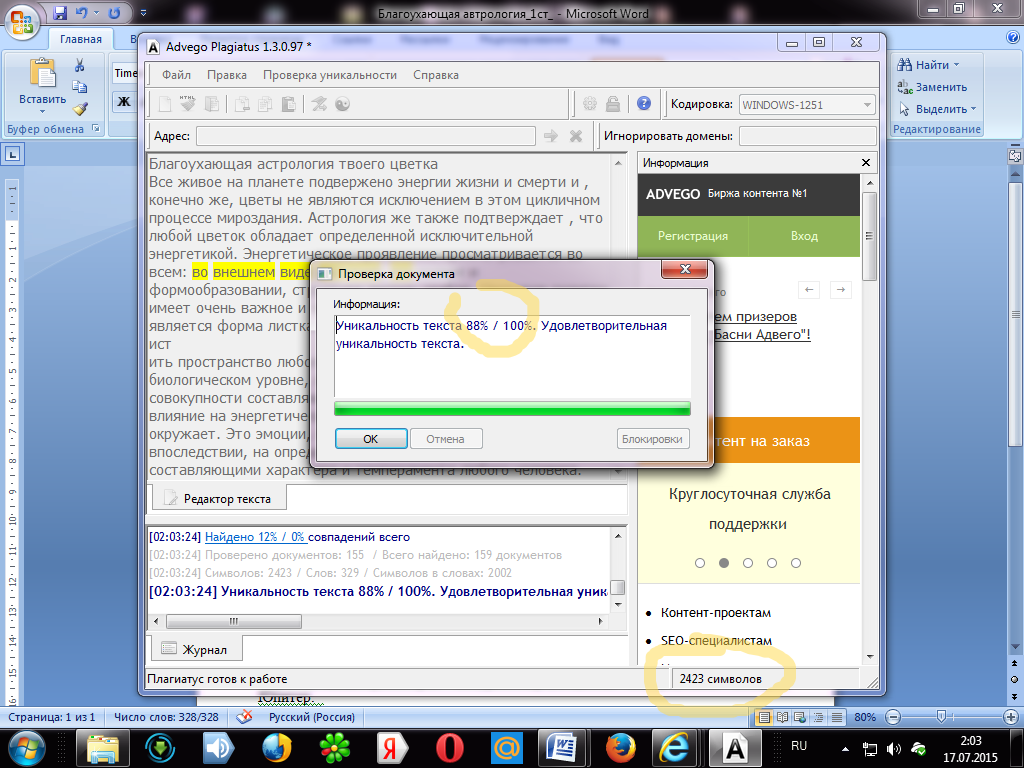Click the Регистрация link in Advego panel
Viewport: 1024px width, 768px height.
click(693, 236)
